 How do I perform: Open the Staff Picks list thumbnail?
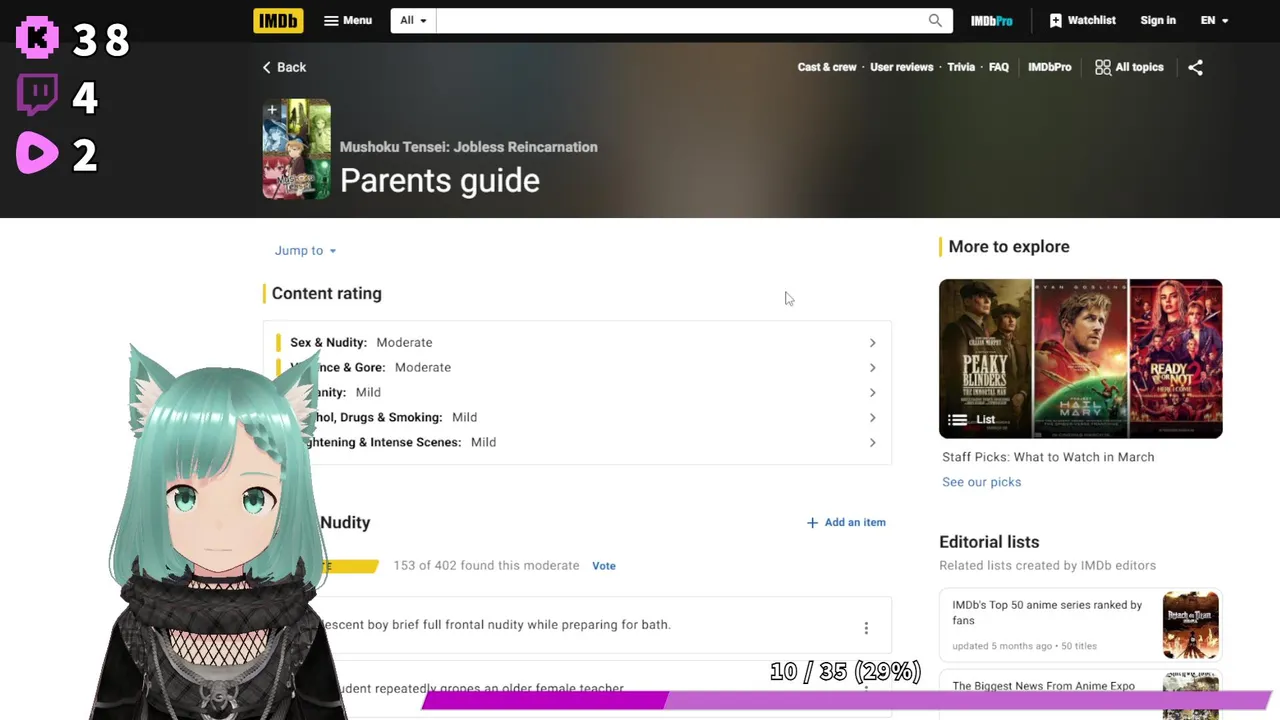(x=1080, y=358)
